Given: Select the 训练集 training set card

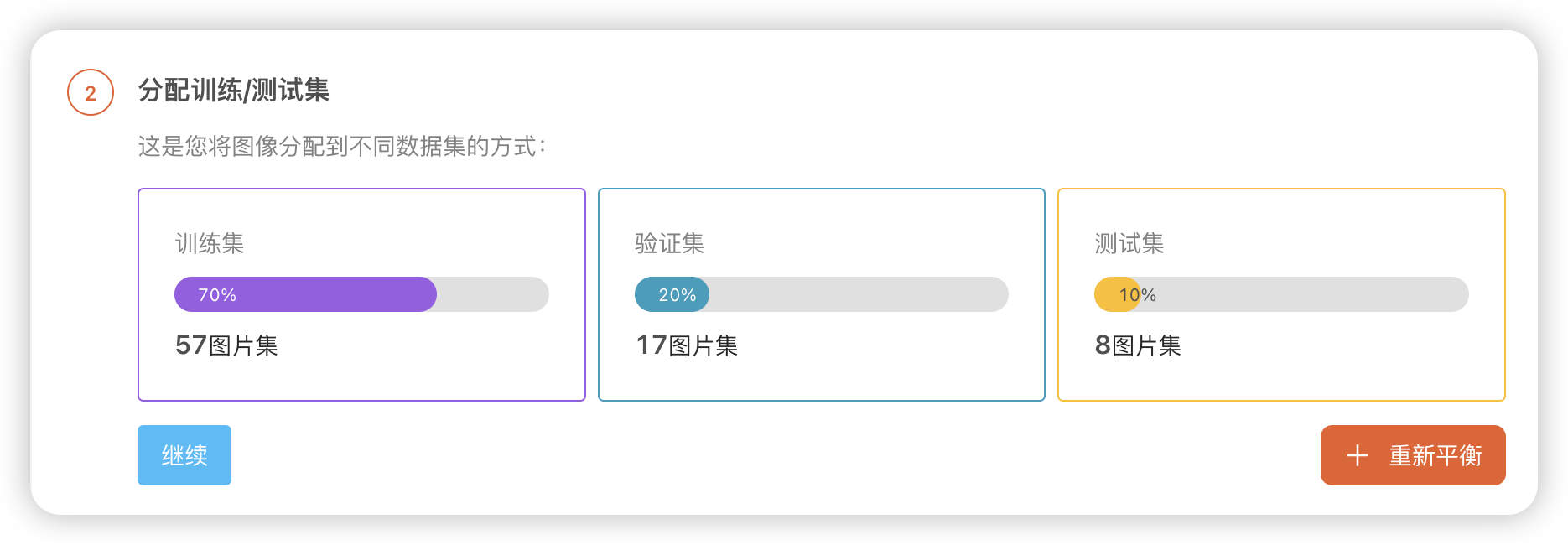Looking at the screenshot, I should pos(361,294).
